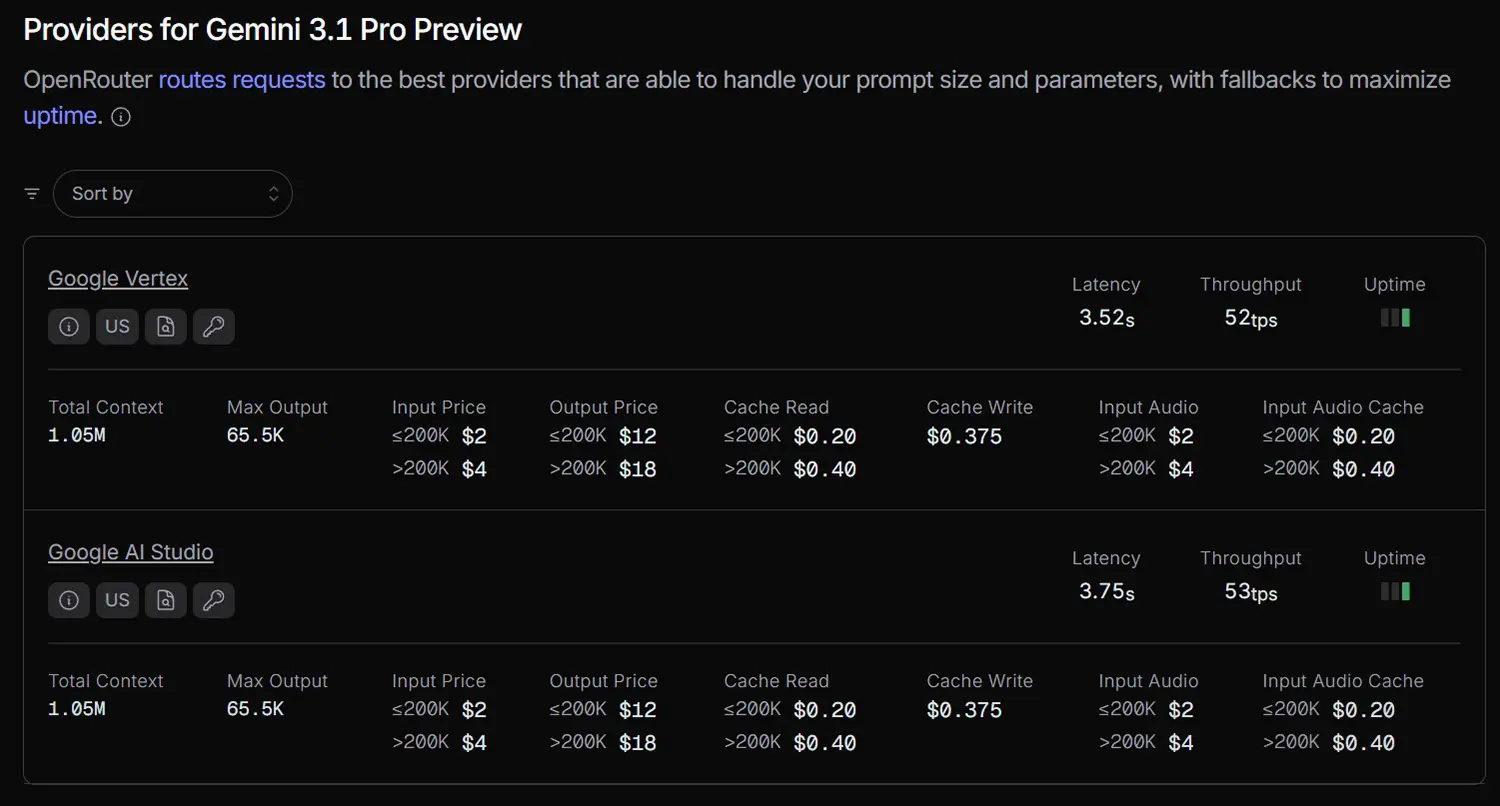Open the data policy document icon for Google Vertex

point(166,327)
